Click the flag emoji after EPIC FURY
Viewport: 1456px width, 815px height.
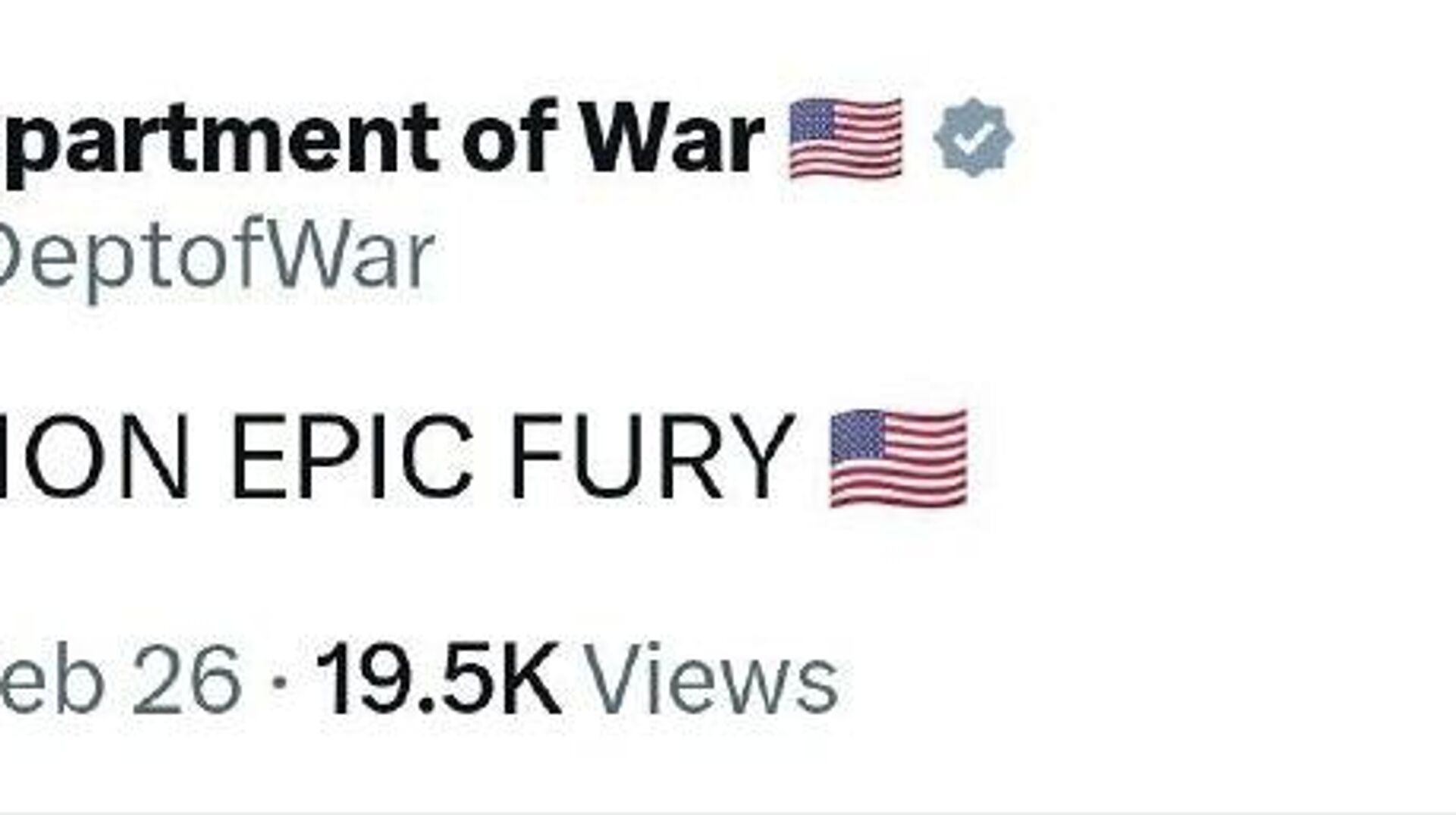pos(899,458)
